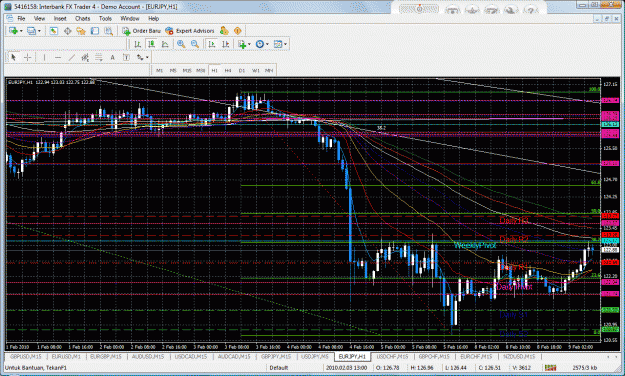Select the Vertical Line tool
The height and width of the screenshot is (376, 625).
[44, 57]
